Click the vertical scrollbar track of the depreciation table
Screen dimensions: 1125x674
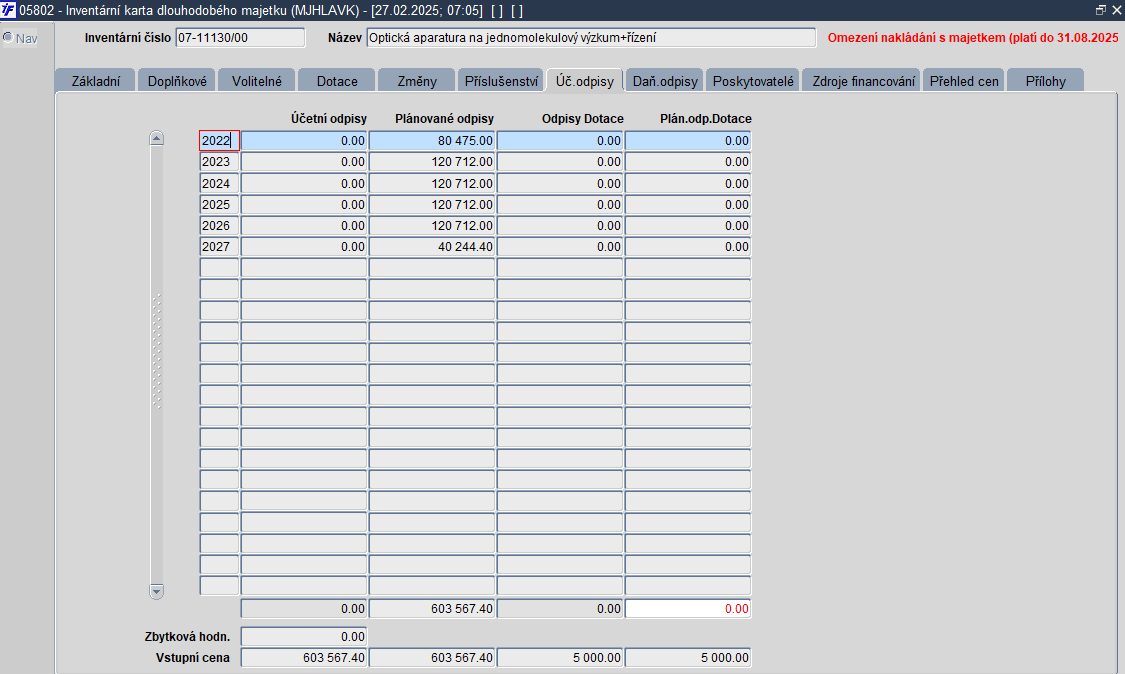(x=156, y=365)
